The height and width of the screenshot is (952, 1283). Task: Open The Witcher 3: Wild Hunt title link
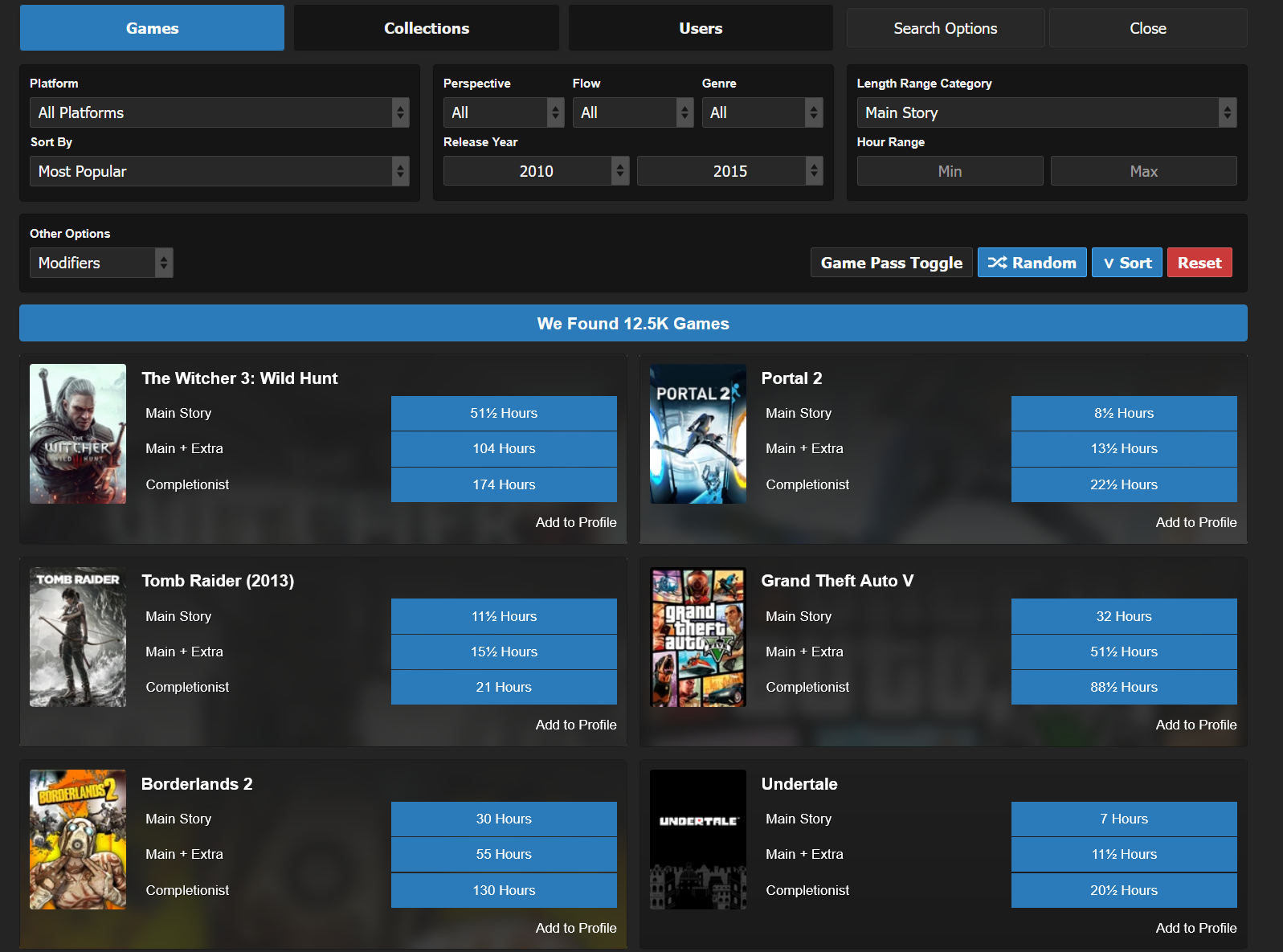point(239,378)
